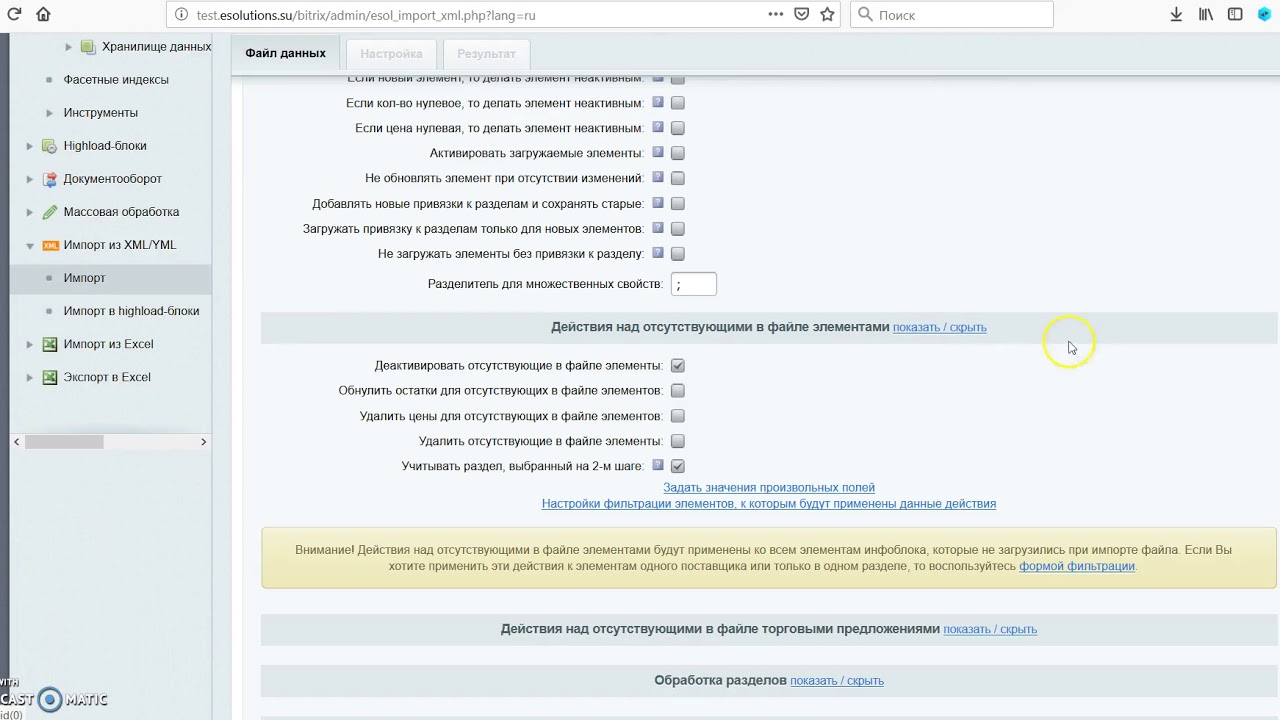Uncheck 'Деактивировать отсутствующие в файле элементы'
This screenshot has width=1280, height=720.
point(678,366)
